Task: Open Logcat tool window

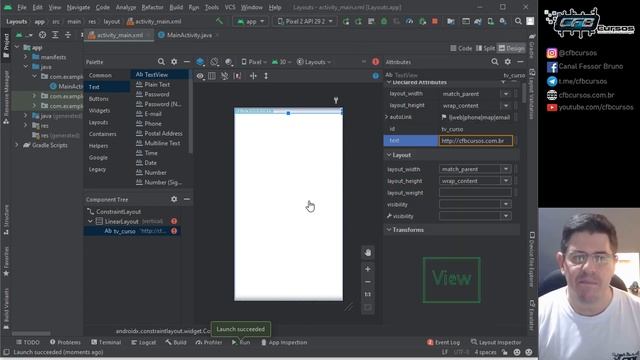Action: pos(144,342)
